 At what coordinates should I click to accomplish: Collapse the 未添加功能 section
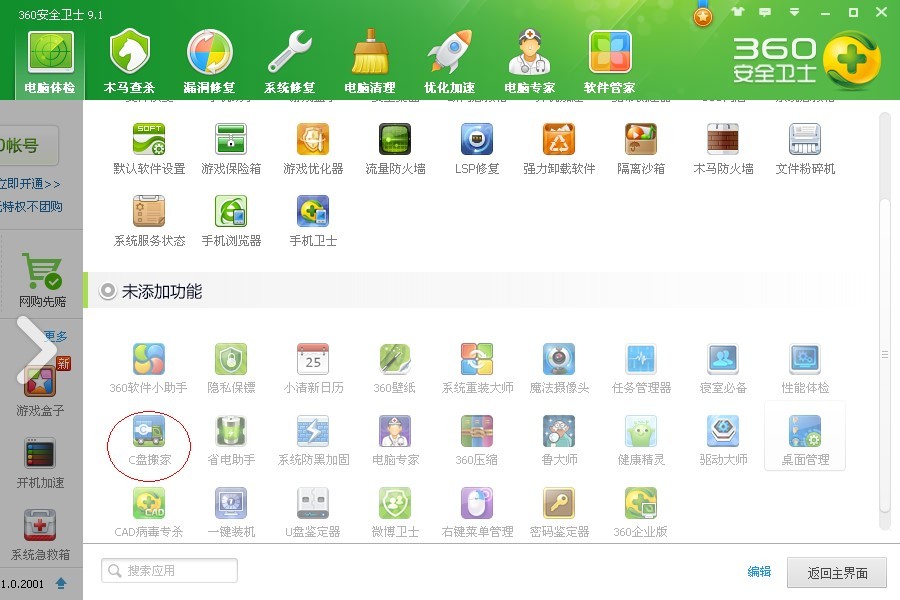[107, 291]
